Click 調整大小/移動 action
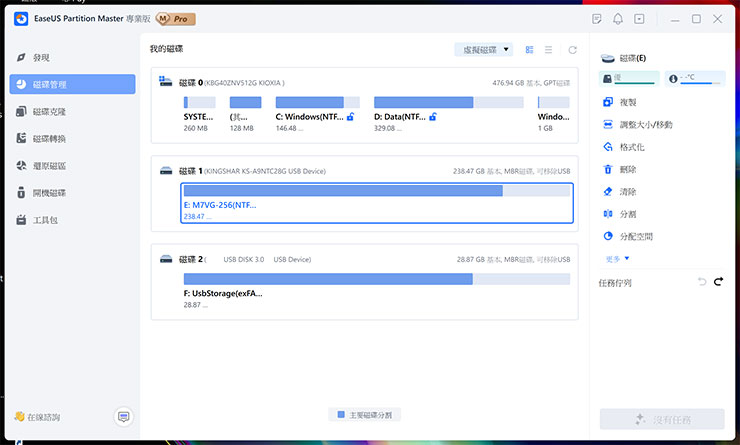740x445 pixels. 638,125
